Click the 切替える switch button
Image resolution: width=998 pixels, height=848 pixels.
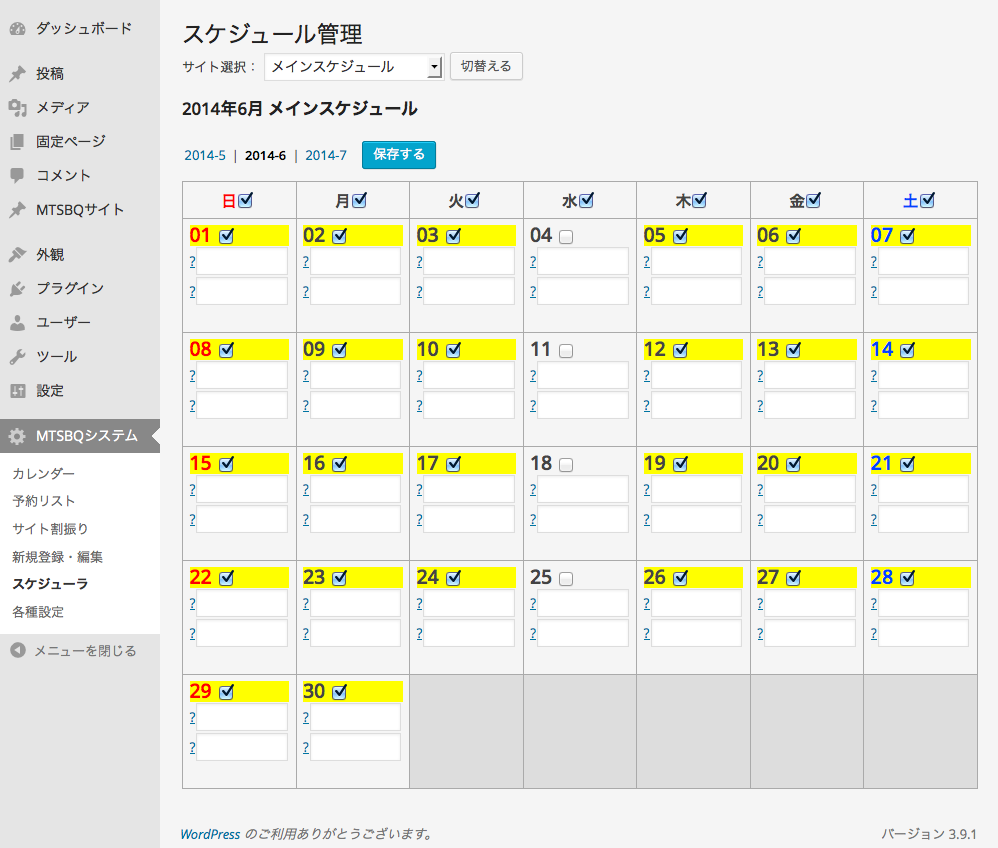pyautogui.click(x=486, y=66)
